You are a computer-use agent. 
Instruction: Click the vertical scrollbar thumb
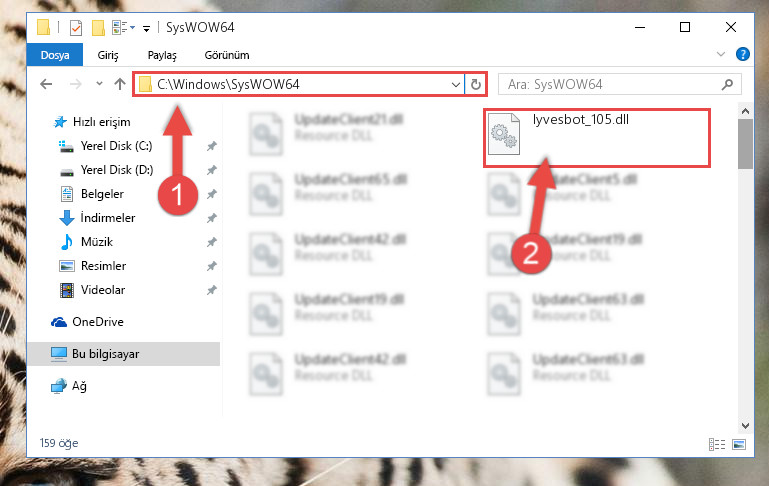click(745, 143)
